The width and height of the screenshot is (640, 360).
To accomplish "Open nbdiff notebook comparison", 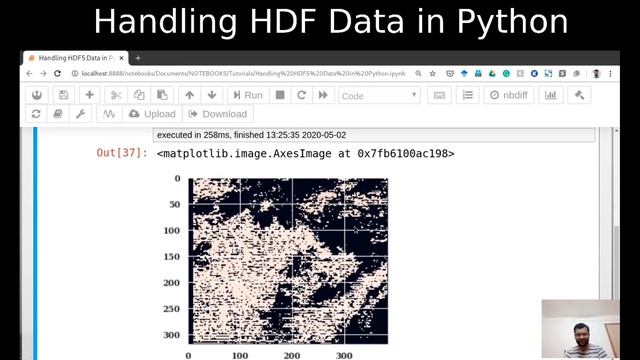I will (x=509, y=95).
